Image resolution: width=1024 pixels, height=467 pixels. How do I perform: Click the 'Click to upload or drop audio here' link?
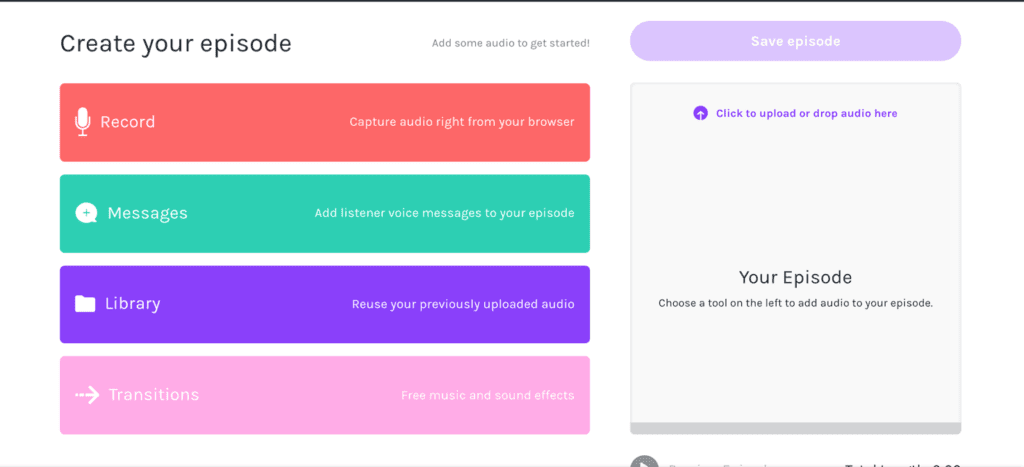click(x=806, y=114)
